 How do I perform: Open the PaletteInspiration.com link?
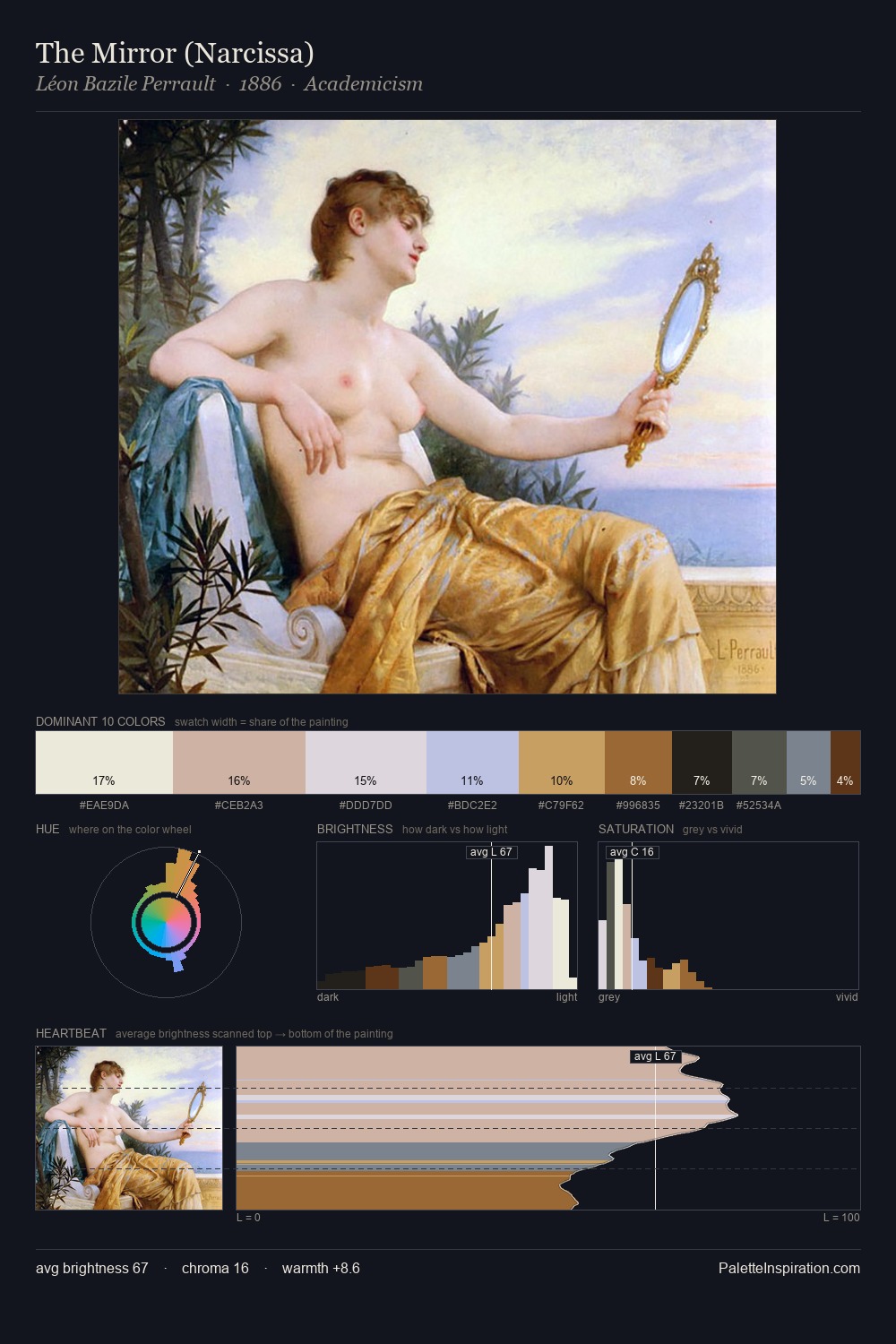coord(789,1268)
